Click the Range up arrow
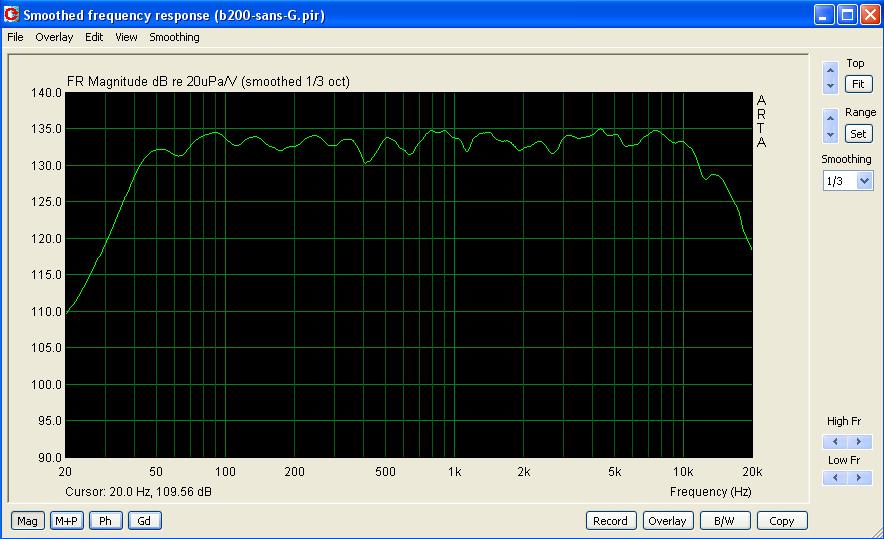Viewport: 884px width, 539px height. [830, 118]
